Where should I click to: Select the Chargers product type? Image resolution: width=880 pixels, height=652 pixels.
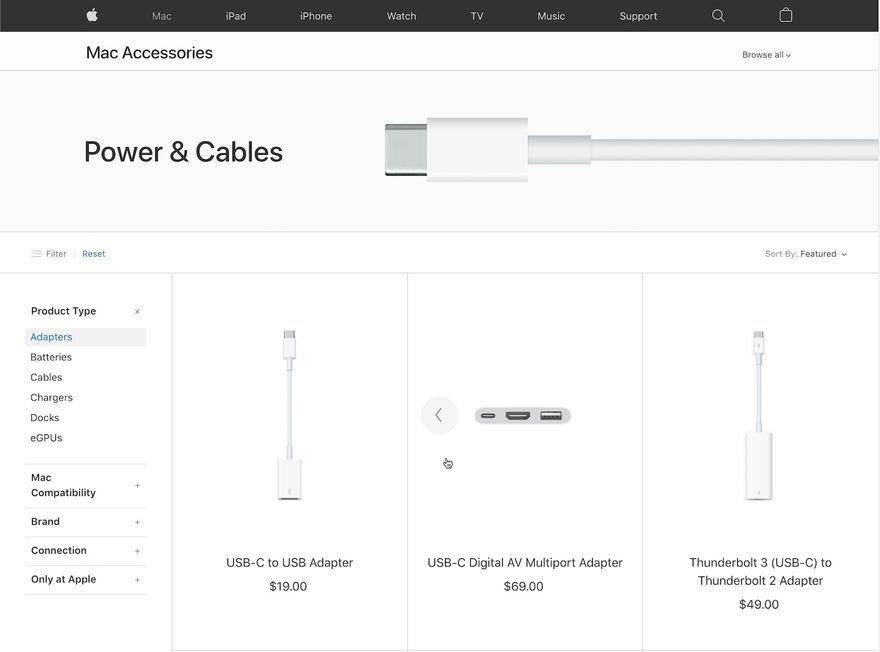tap(52, 397)
